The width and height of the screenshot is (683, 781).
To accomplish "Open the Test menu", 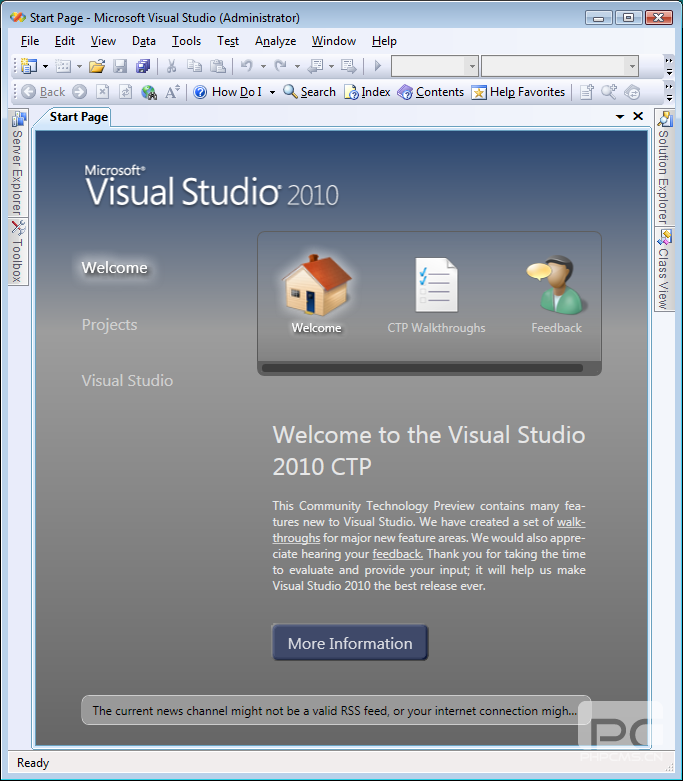I will point(228,41).
